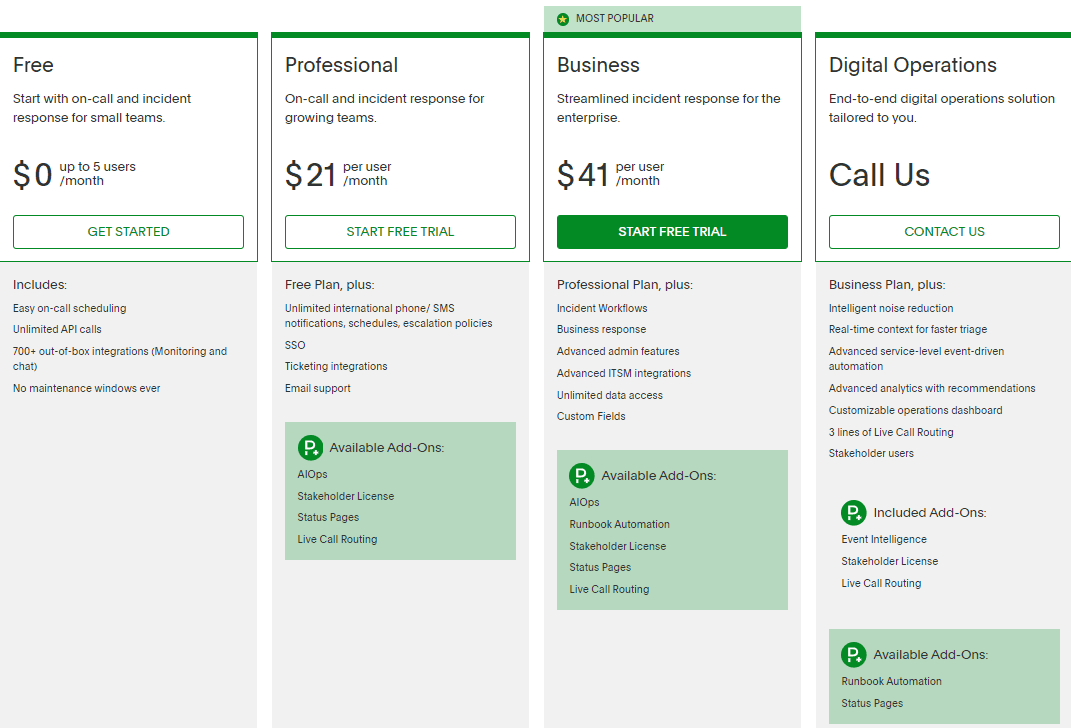1071x728 pixels.
Task: Click the Contact Us button
Action: pos(944,232)
